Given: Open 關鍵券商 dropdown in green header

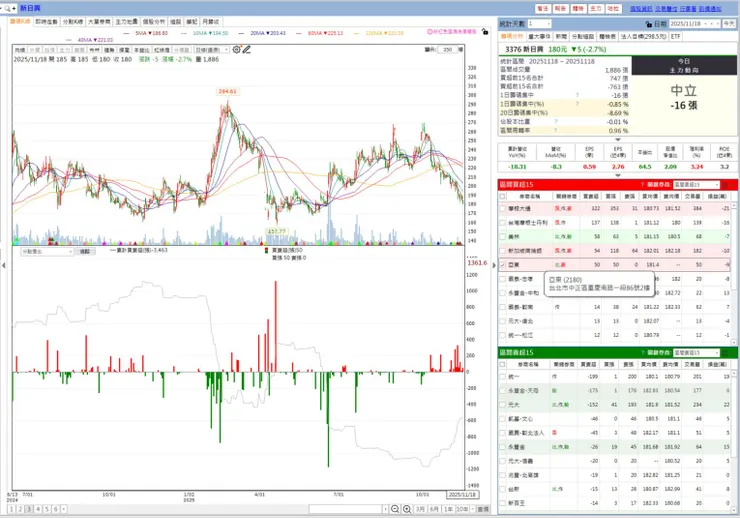Looking at the screenshot, I should pyautogui.click(x=696, y=352).
